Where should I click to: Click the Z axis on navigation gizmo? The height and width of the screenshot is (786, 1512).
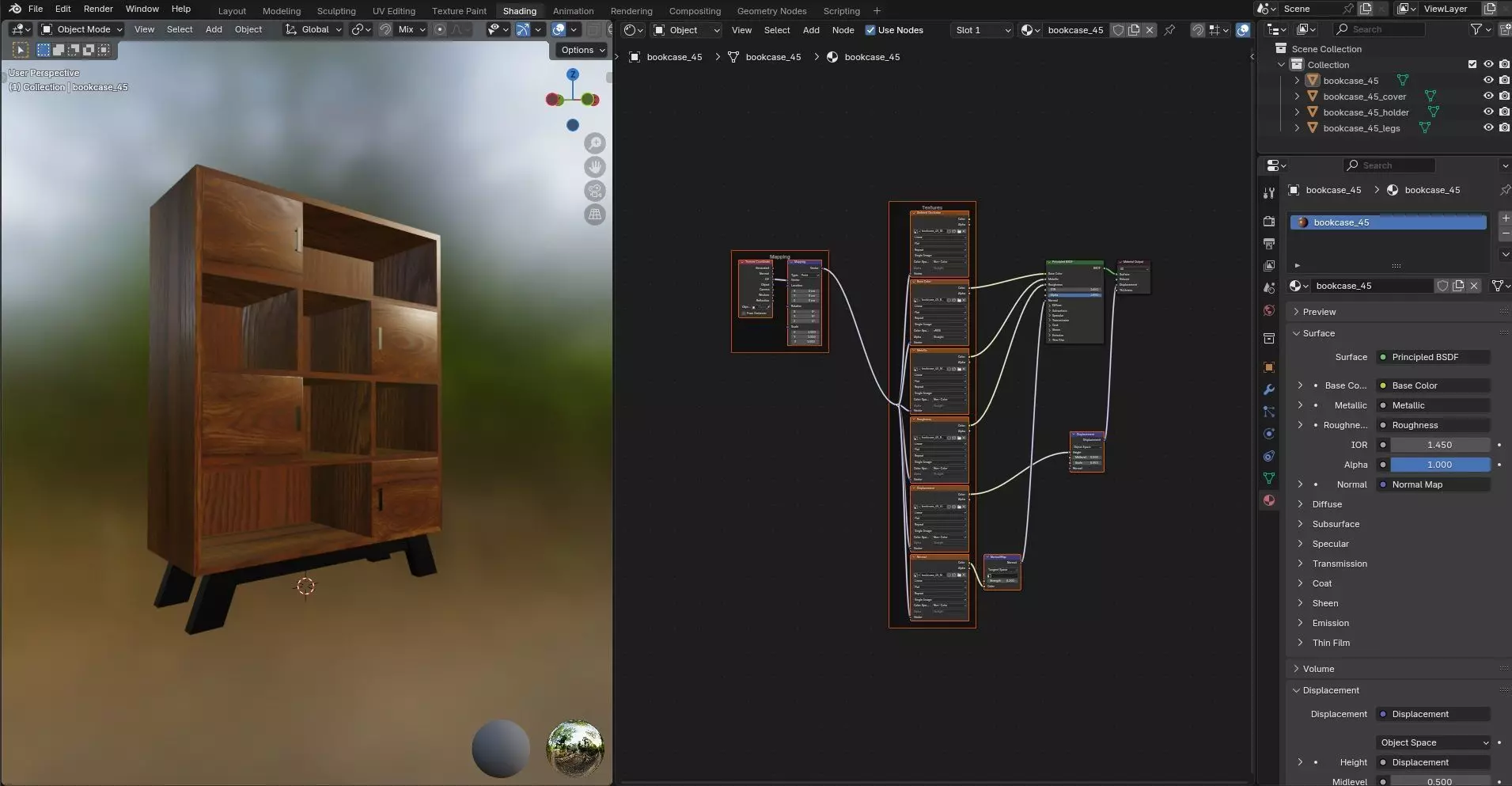click(x=573, y=74)
